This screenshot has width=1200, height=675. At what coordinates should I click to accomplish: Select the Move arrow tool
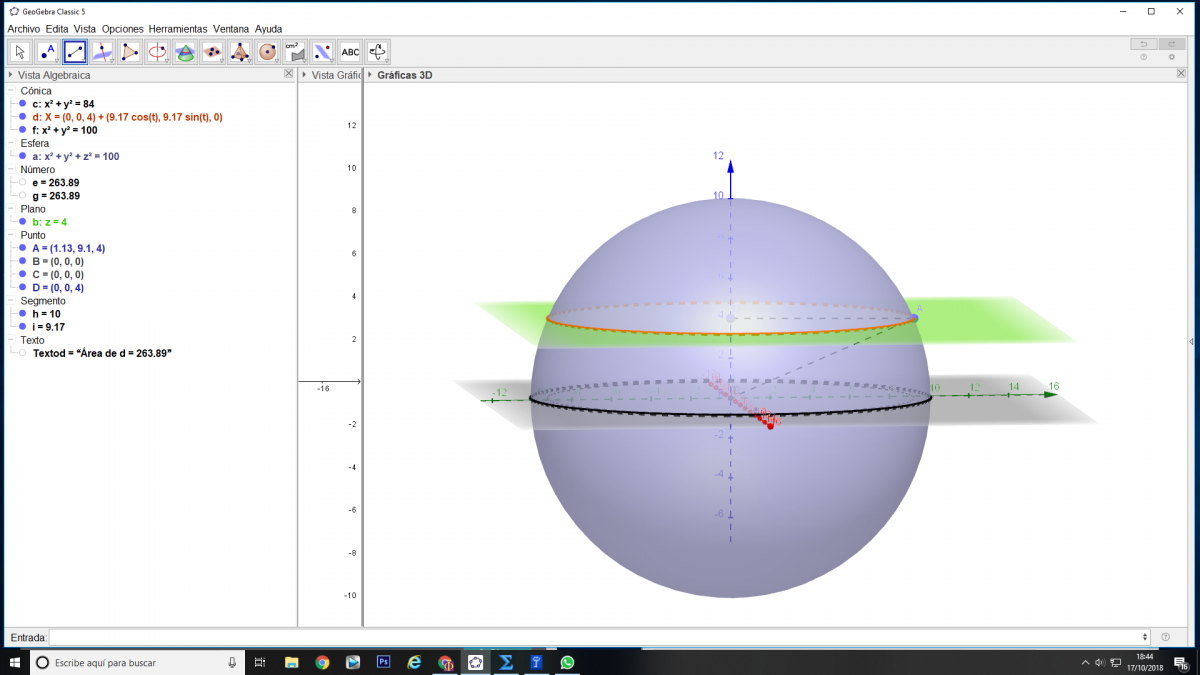(x=20, y=52)
